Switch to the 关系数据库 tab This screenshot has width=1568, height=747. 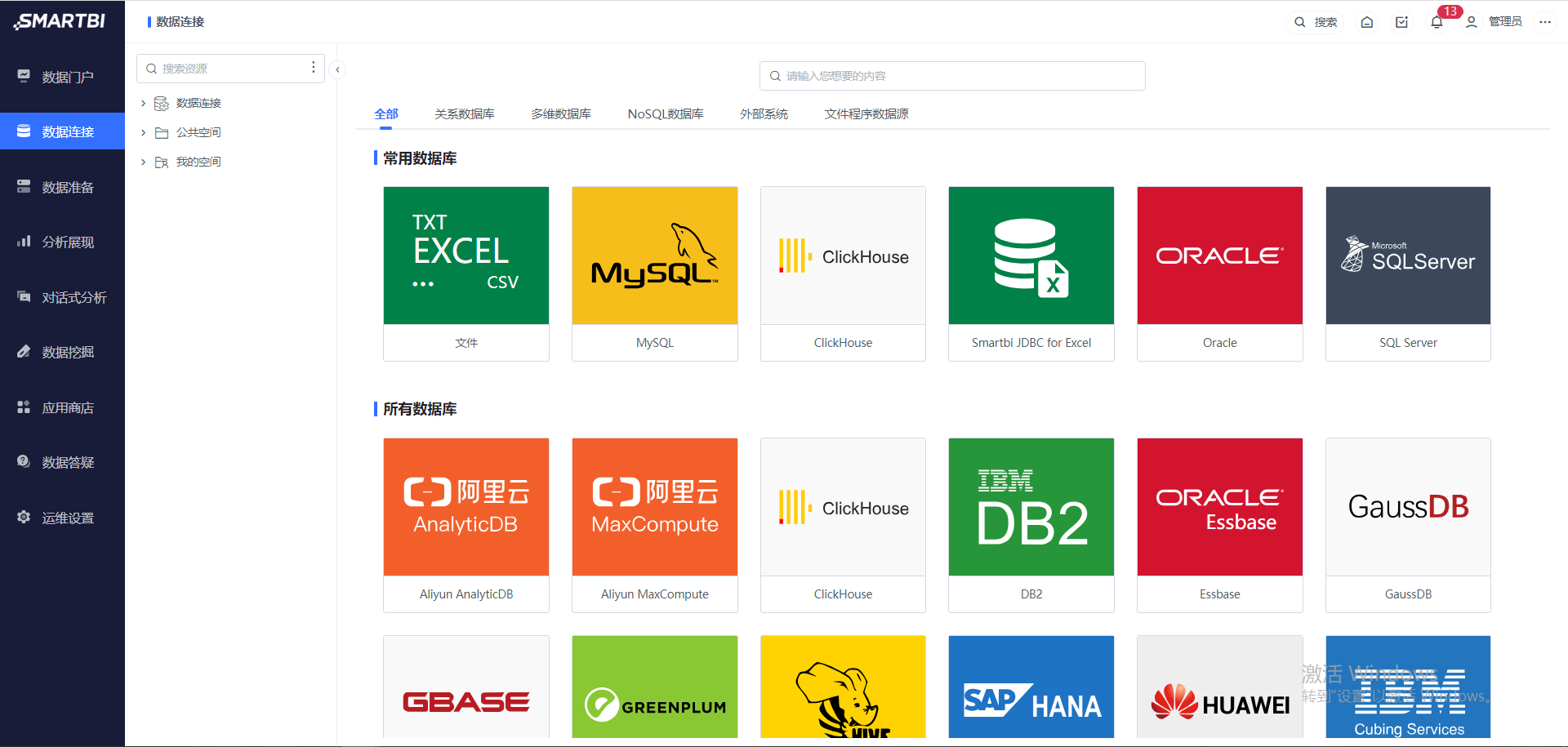465,113
